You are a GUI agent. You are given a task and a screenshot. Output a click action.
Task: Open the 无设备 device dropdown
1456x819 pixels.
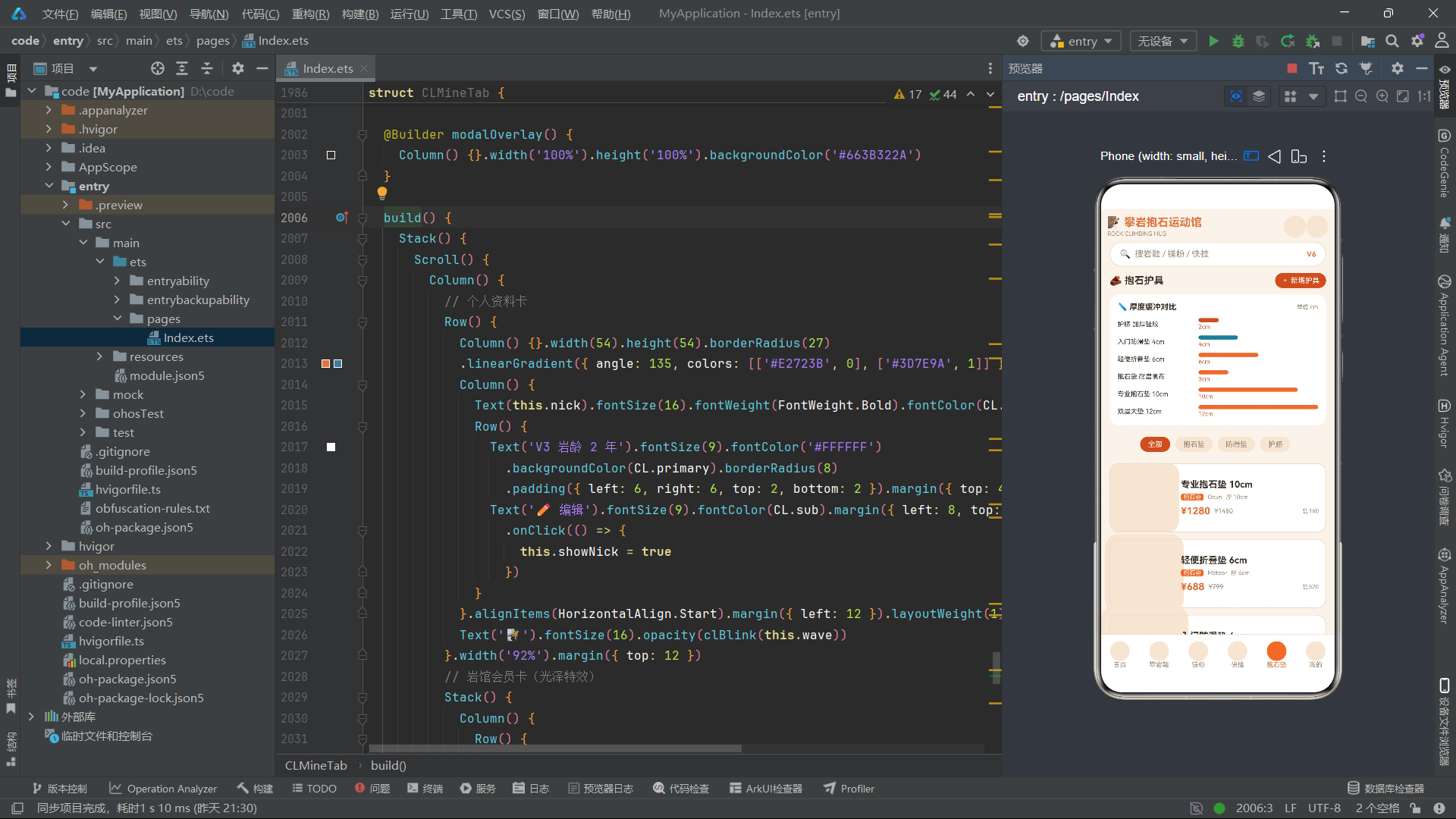(x=1163, y=41)
